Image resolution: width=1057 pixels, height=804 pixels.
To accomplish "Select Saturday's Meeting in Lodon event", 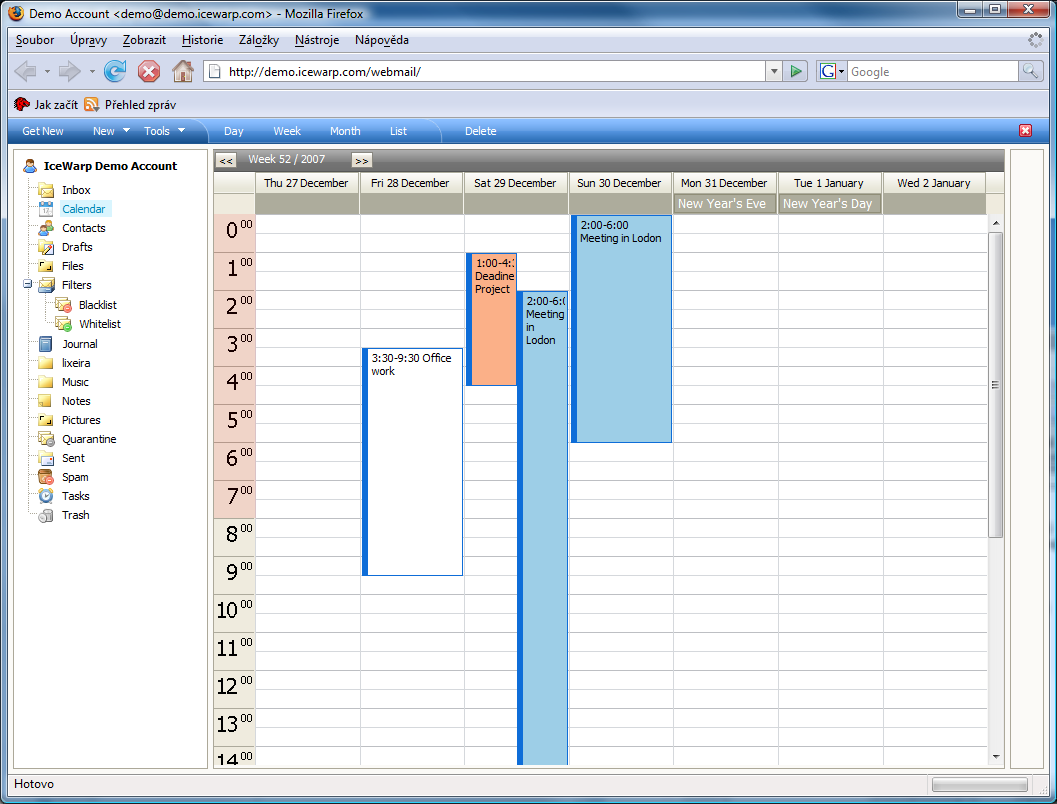I will coord(543,528).
